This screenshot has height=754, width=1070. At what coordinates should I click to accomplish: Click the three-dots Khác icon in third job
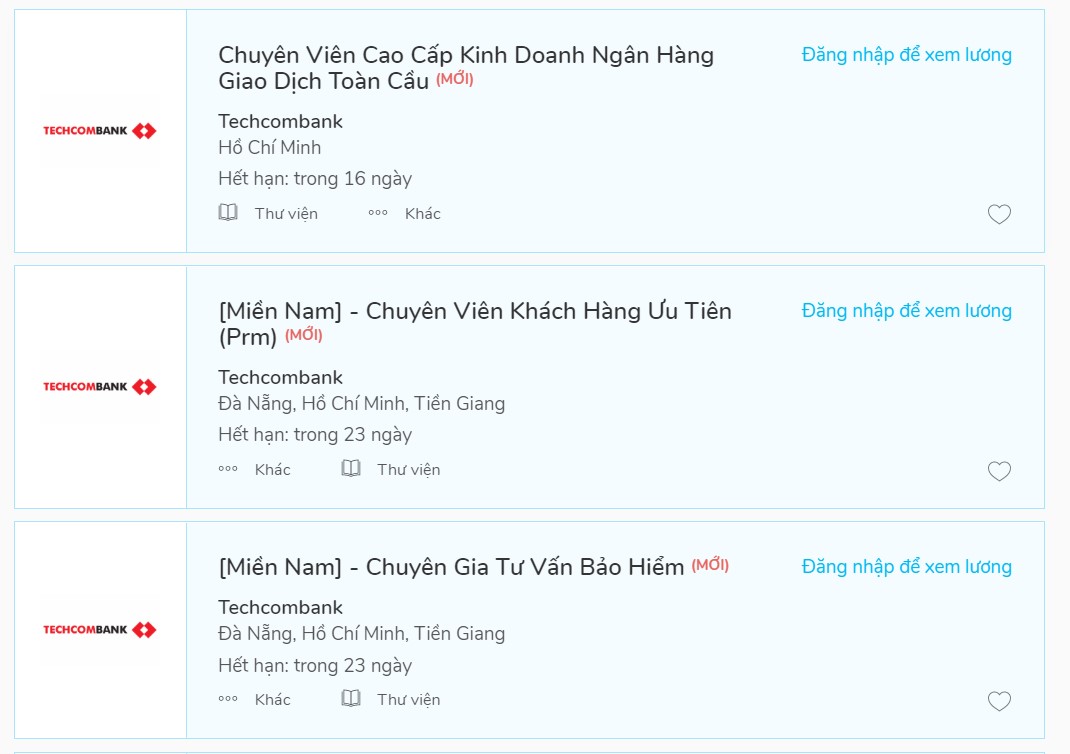228,699
